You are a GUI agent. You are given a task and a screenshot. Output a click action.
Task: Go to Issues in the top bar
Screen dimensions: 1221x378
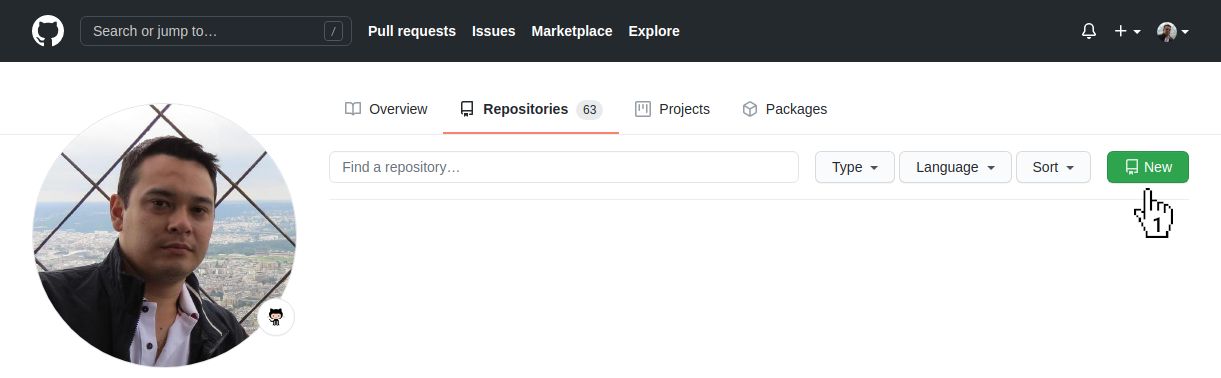tap(494, 31)
